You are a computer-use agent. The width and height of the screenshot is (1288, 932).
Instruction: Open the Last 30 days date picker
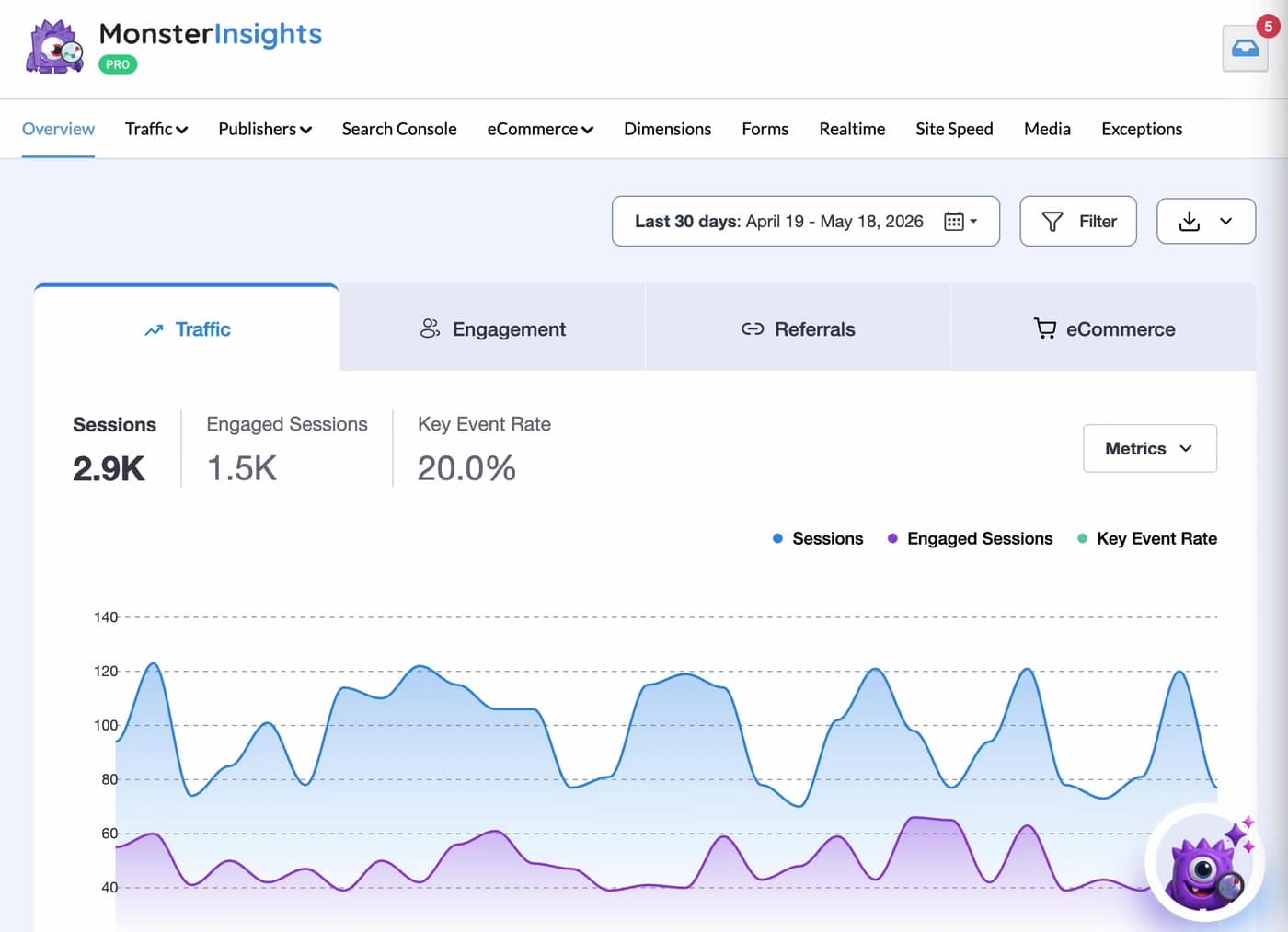806,221
